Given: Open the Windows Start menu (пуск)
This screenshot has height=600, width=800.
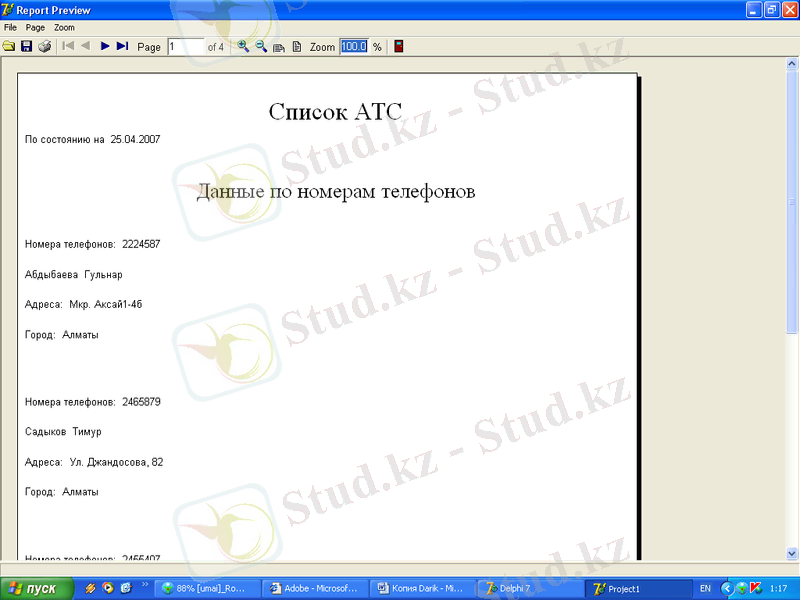Looking at the screenshot, I should 37,589.
